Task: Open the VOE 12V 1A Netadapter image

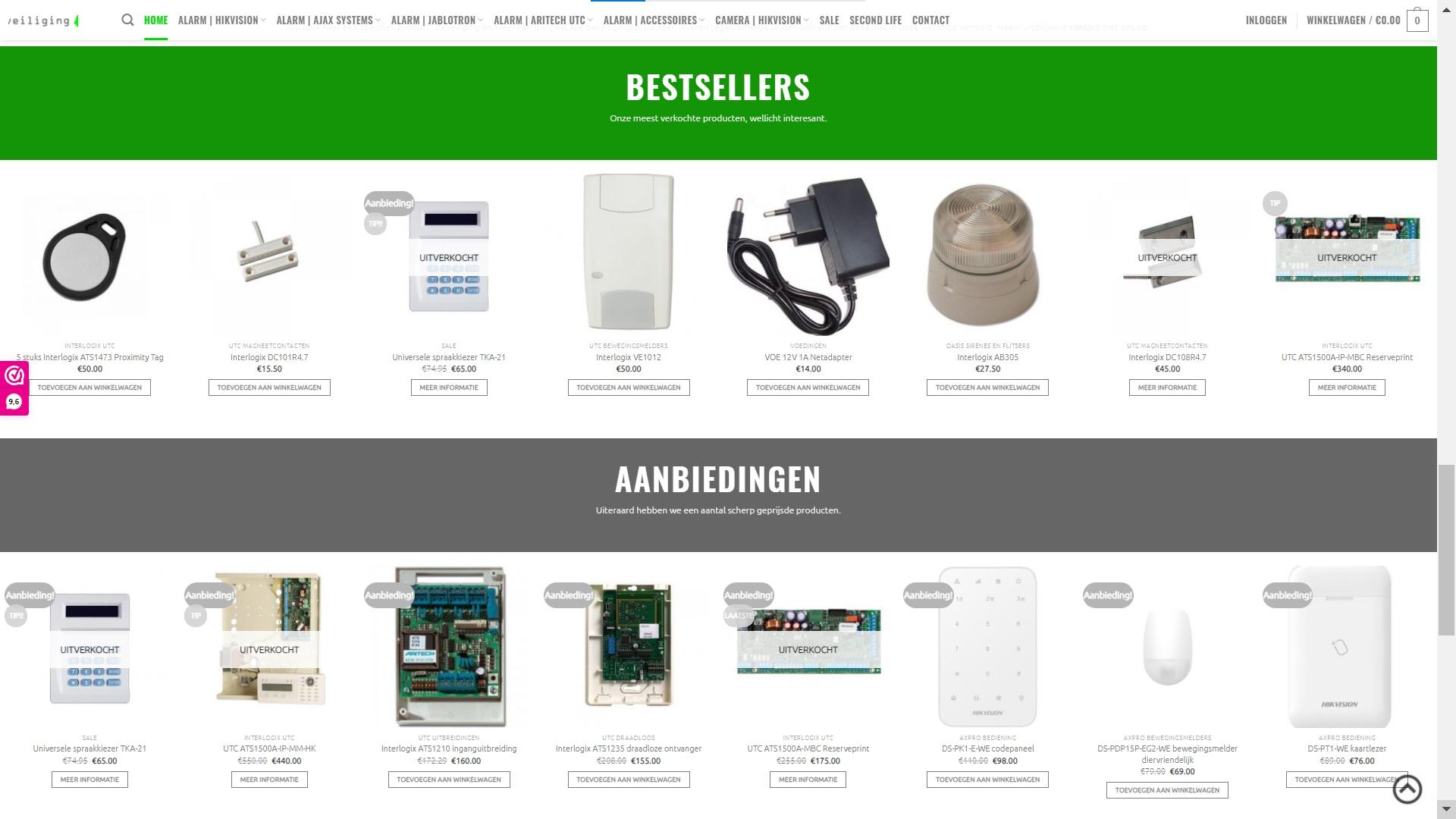Action: [x=808, y=256]
